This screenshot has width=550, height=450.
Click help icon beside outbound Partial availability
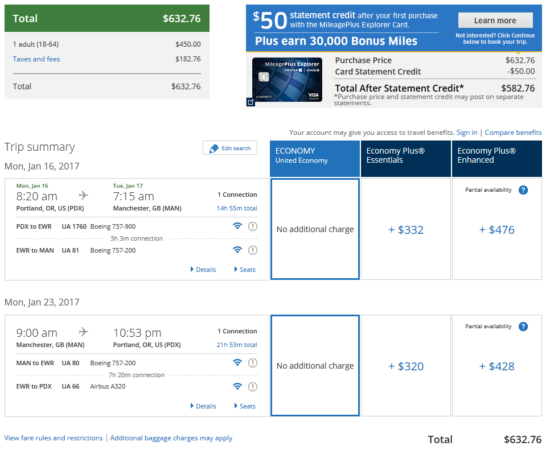pyautogui.click(x=523, y=190)
